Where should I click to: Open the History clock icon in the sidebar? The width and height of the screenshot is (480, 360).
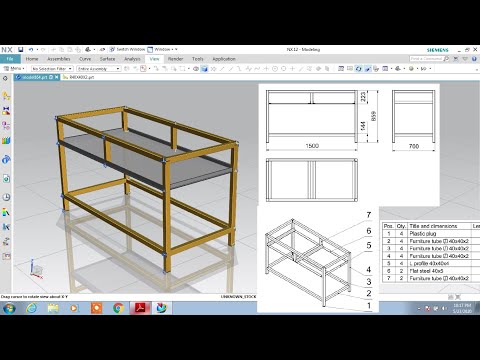point(6,197)
